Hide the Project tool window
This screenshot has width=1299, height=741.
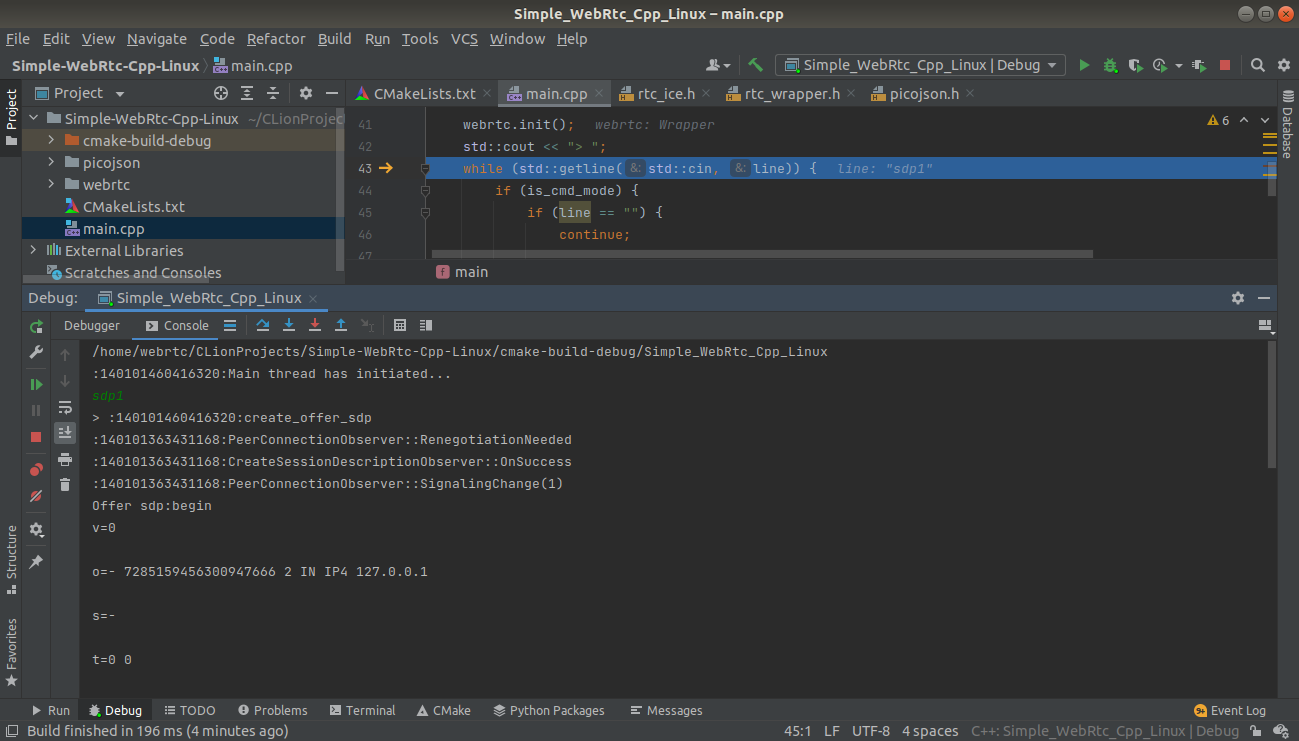click(x=332, y=93)
